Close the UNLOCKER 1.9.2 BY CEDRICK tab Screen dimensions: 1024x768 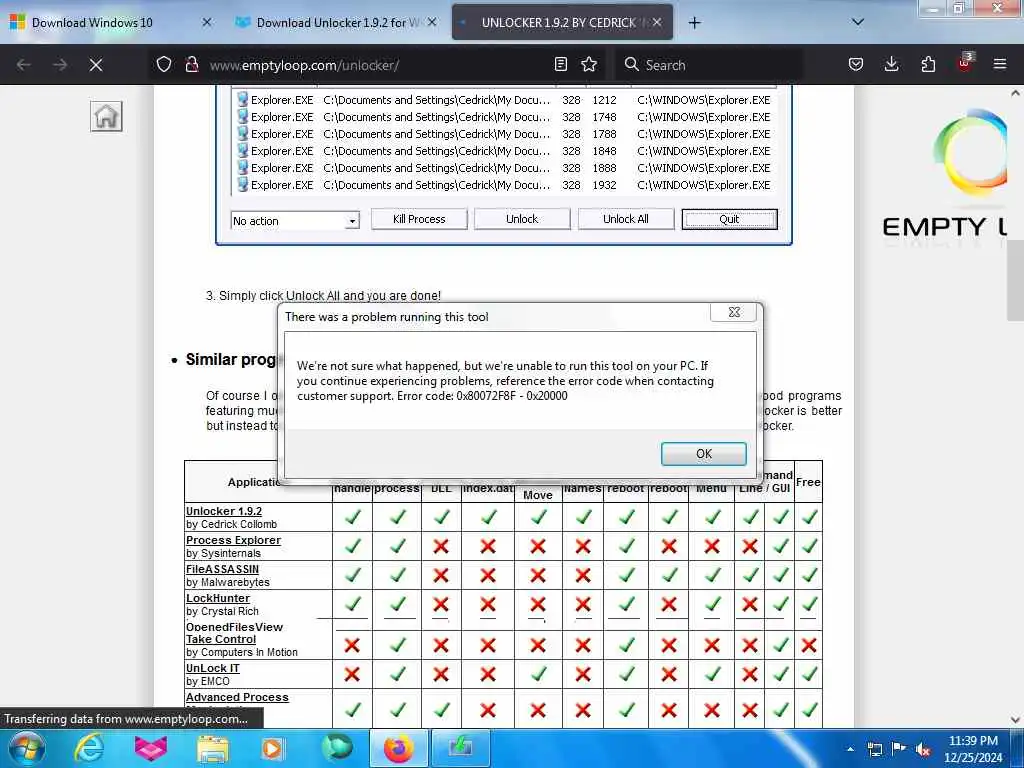[657, 22]
